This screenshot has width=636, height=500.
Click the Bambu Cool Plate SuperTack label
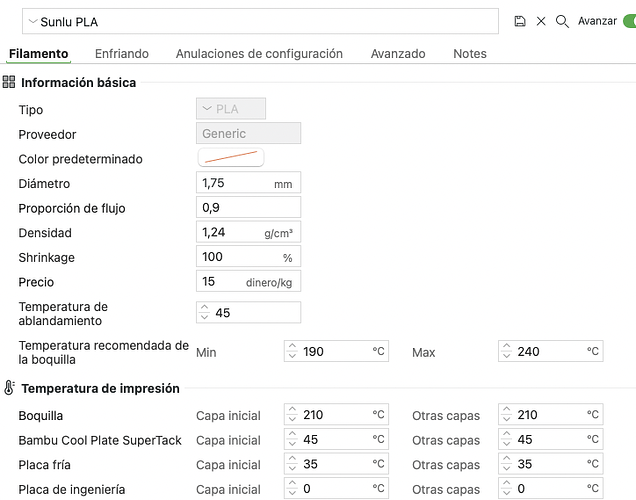(x=100, y=440)
